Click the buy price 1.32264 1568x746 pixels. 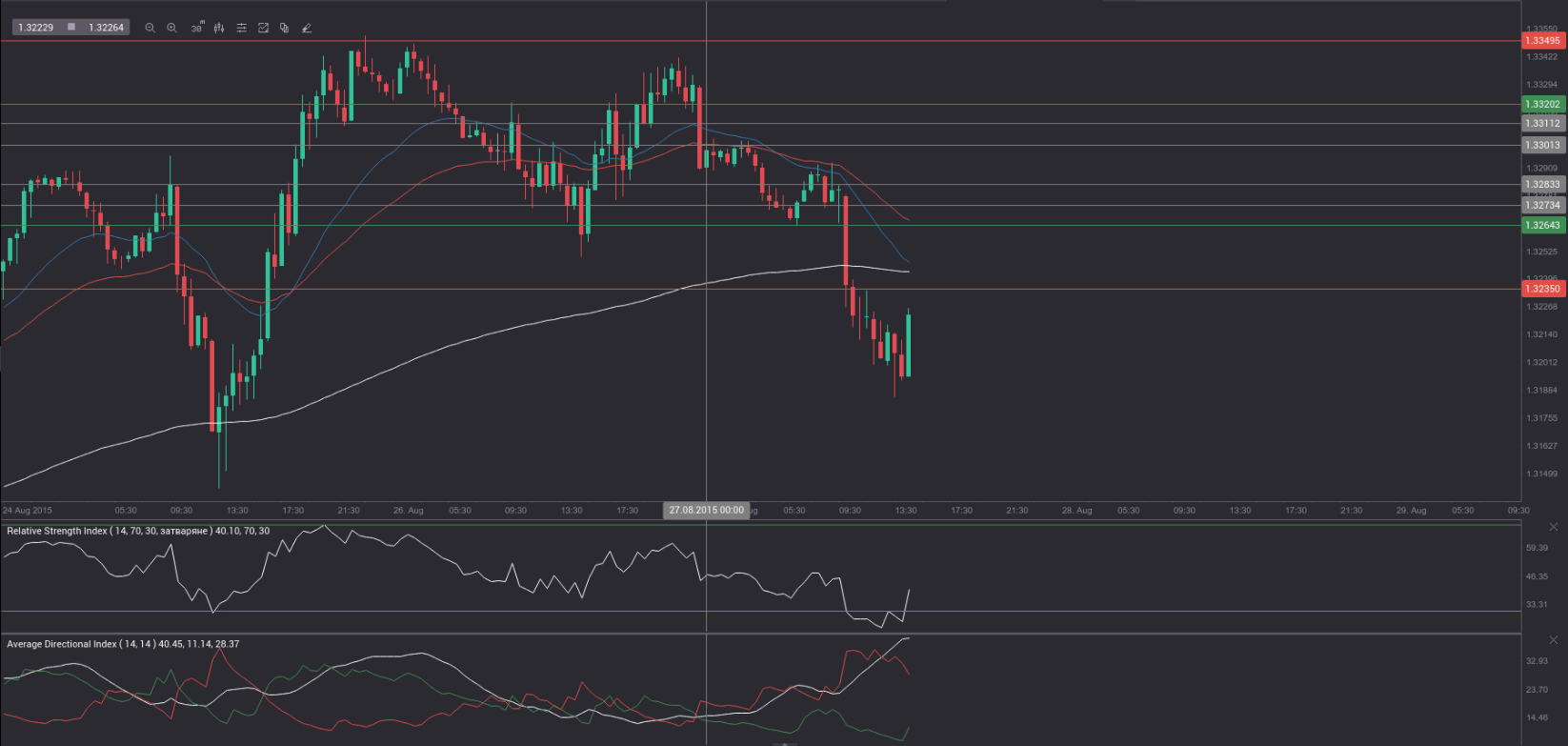106,28
